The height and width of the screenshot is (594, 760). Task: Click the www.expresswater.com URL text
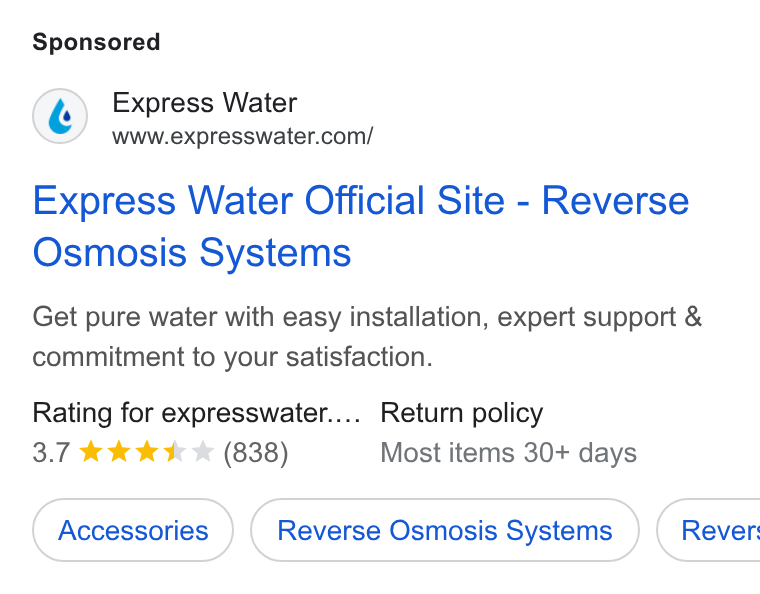click(242, 136)
